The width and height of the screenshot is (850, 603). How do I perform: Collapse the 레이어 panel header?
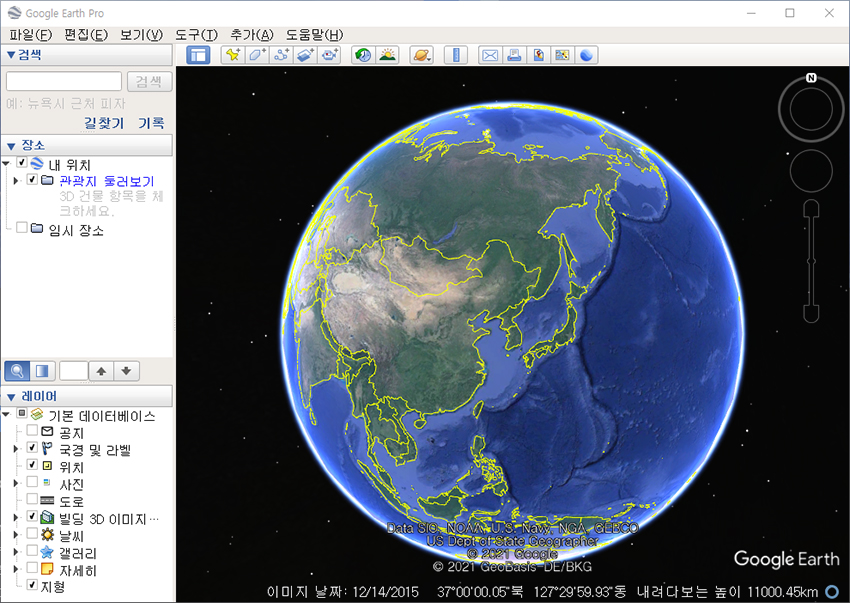point(87,396)
